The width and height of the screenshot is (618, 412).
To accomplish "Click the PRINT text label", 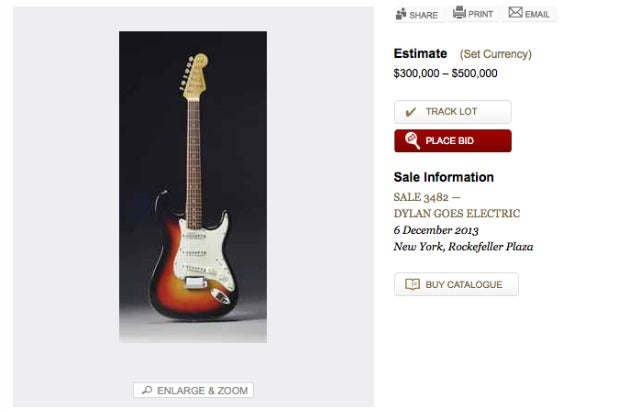I will (x=481, y=14).
